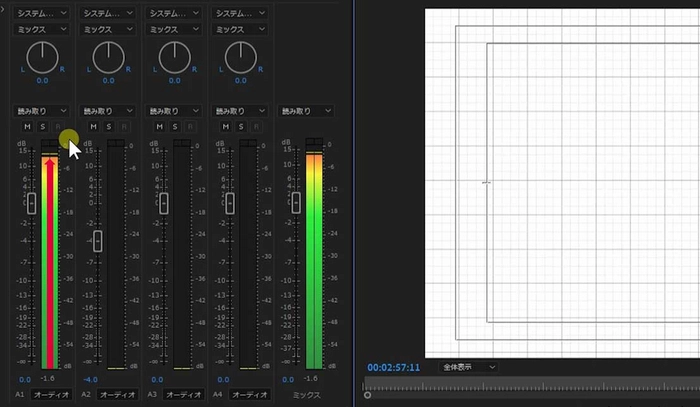Click the A1 pan knob
700x407 pixels.
(x=42, y=58)
